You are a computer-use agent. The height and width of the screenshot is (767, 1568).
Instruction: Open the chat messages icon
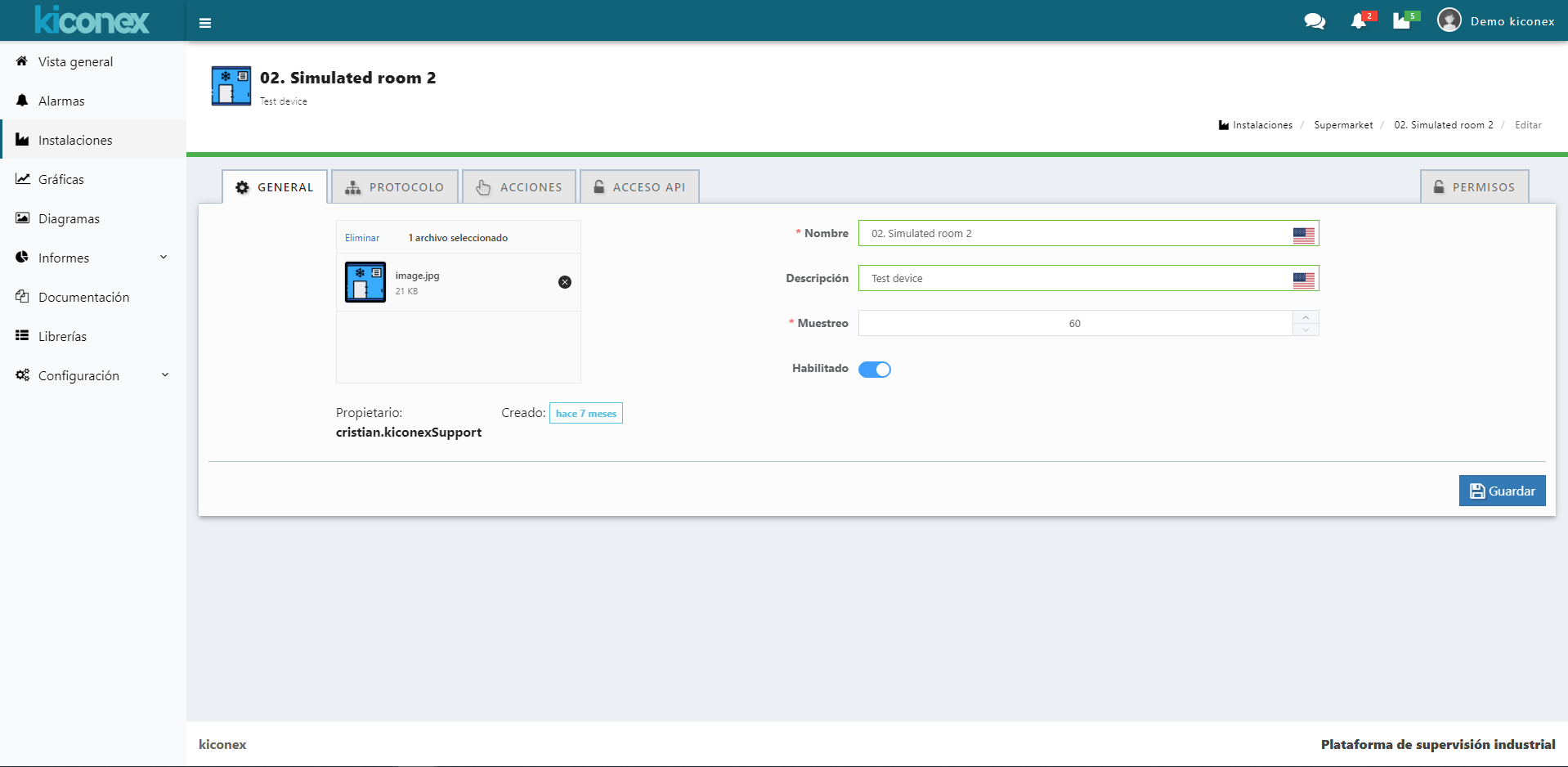pos(1314,21)
